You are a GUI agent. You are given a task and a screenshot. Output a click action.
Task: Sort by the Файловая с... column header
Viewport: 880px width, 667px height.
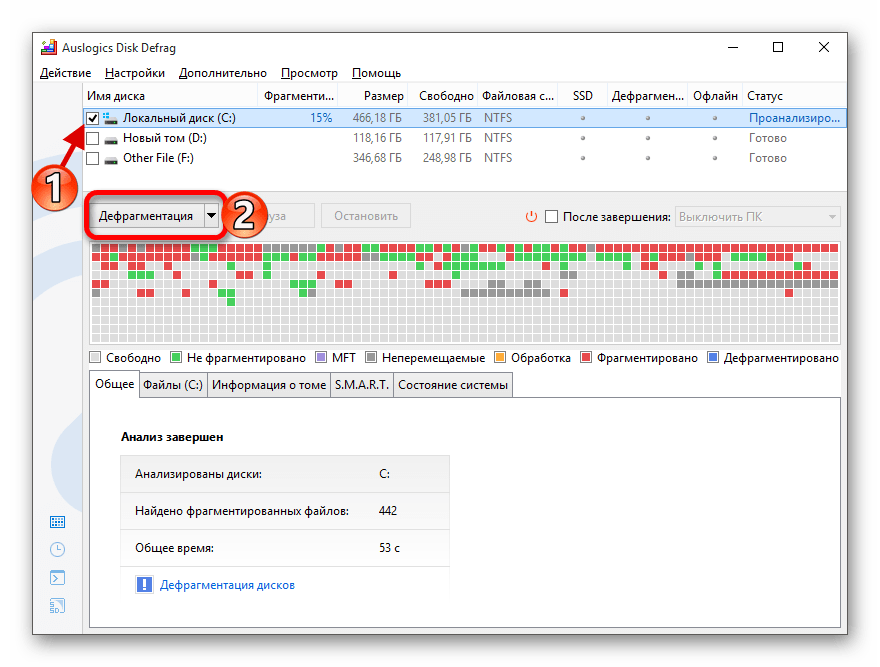pos(518,96)
